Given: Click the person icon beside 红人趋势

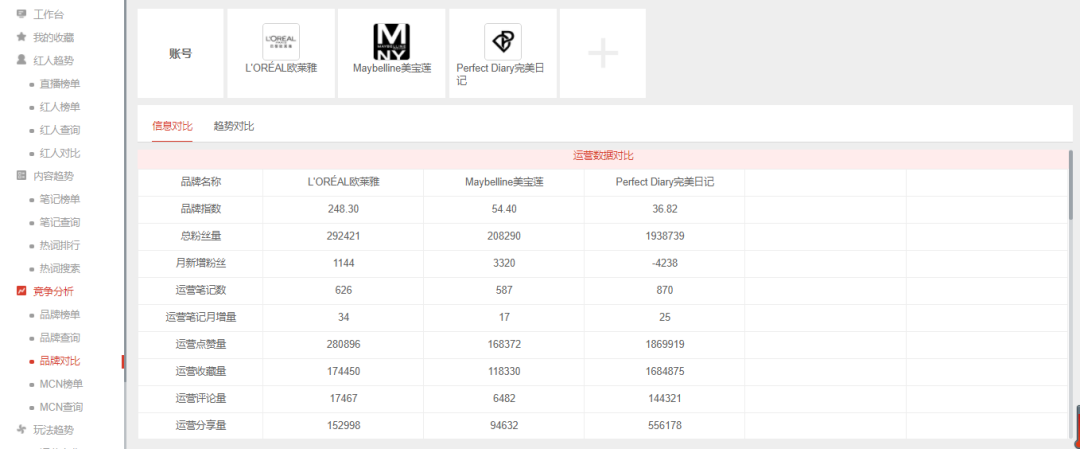Looking at the screenshot, I should tap(21, 60).
